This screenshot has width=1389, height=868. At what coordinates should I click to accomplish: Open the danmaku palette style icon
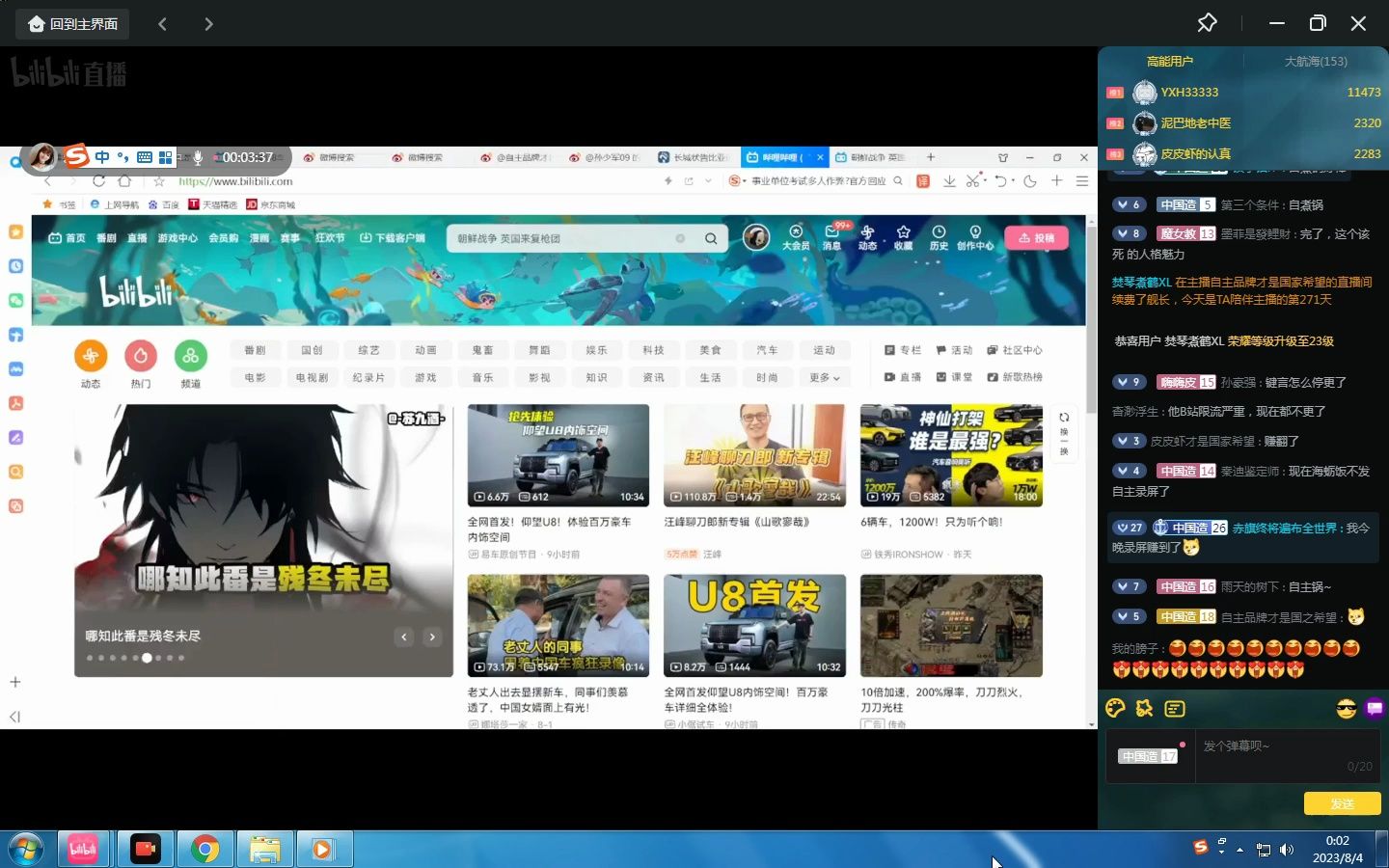tap(1115, 708)
